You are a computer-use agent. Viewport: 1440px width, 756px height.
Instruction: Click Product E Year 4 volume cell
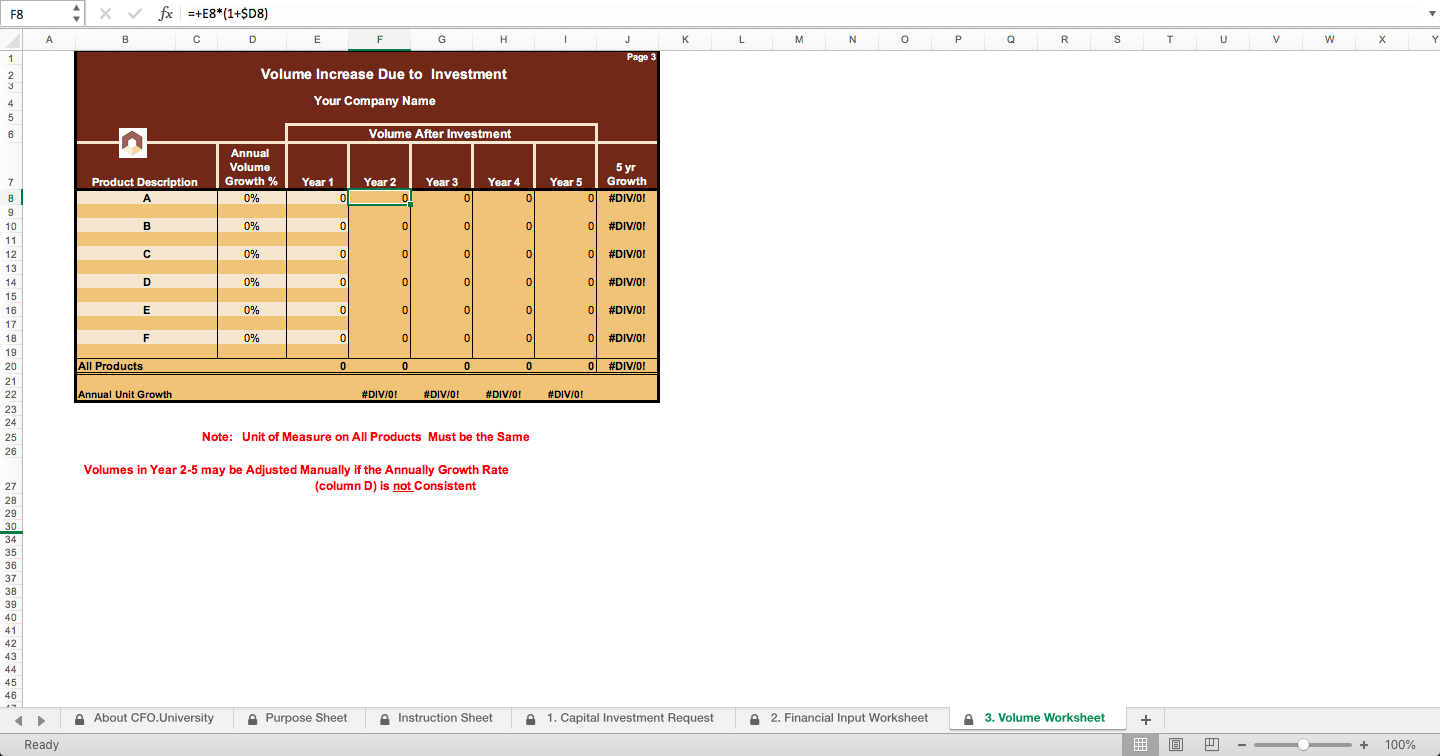pos(503,310)
